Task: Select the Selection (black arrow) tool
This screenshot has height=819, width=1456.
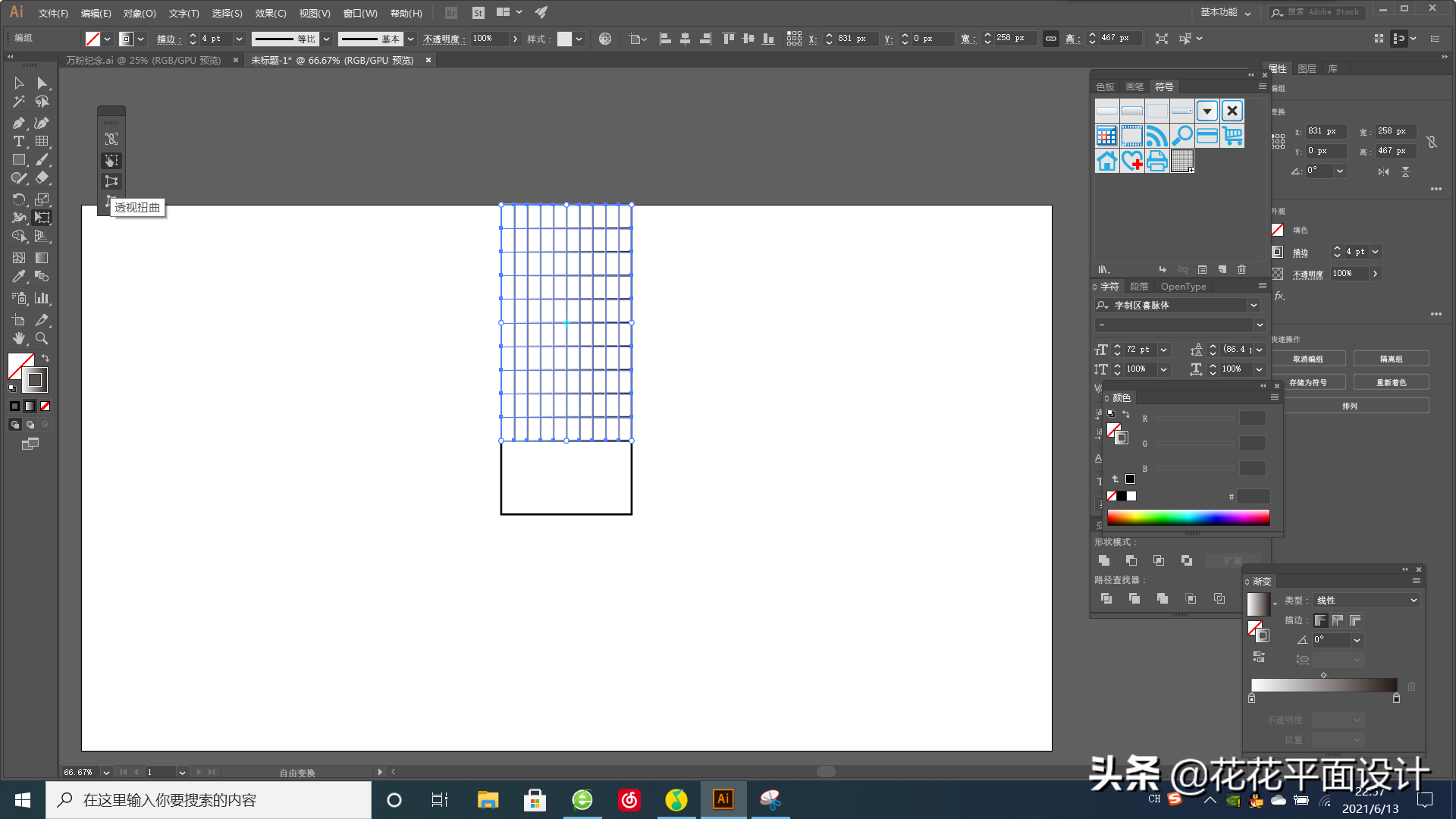Action: tap(19, 83)
